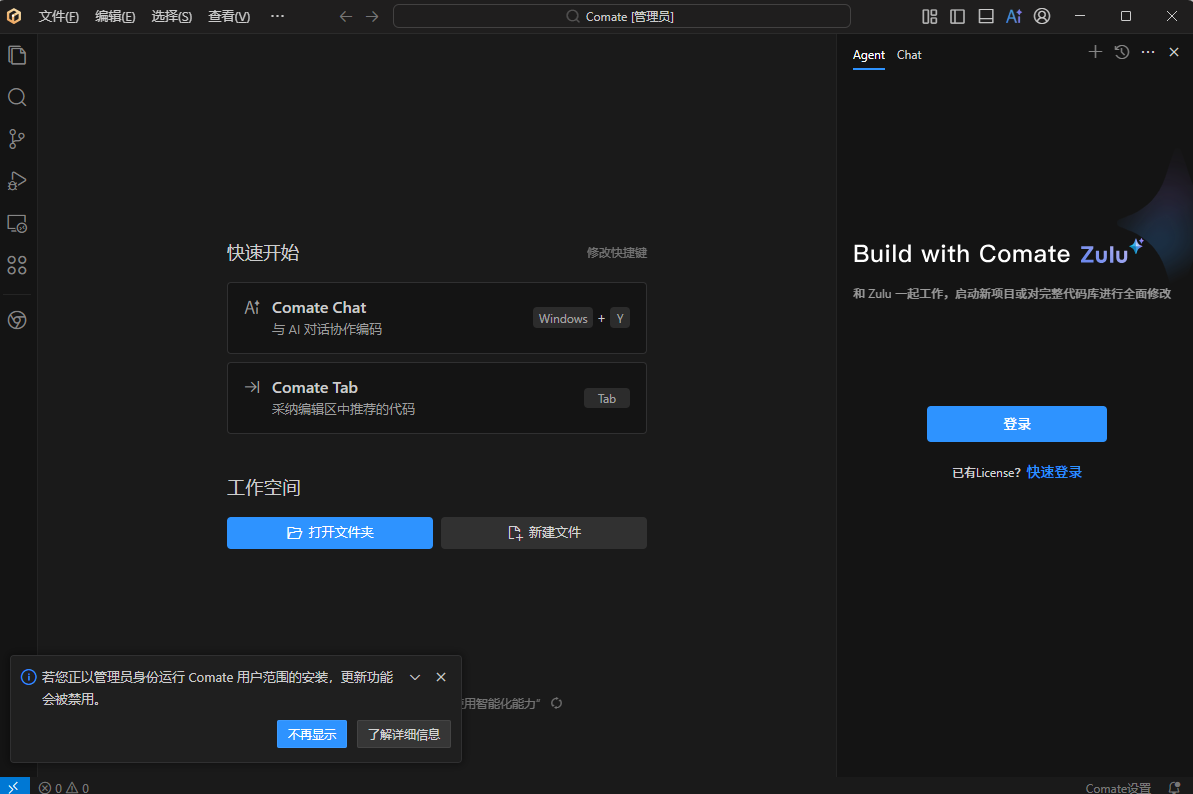Click the blue 登录 button
Viewport: 1193px width, 794px height.
tap(1016, 424)
